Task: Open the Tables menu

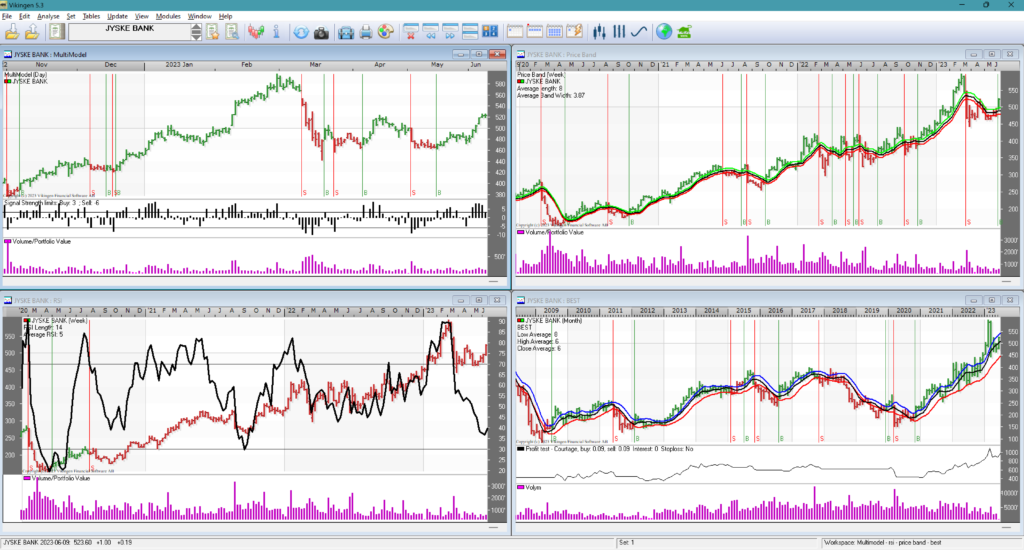Action: pyautogui.click(x=91, y=16)
